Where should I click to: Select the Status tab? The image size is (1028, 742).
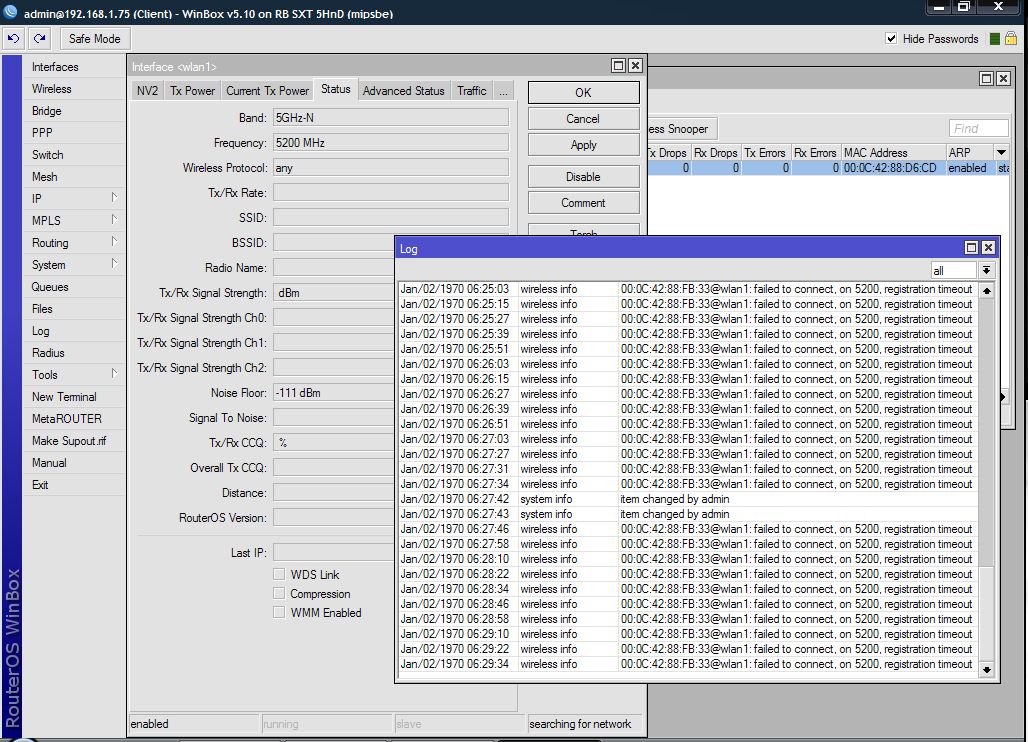(x=336, y=89)
